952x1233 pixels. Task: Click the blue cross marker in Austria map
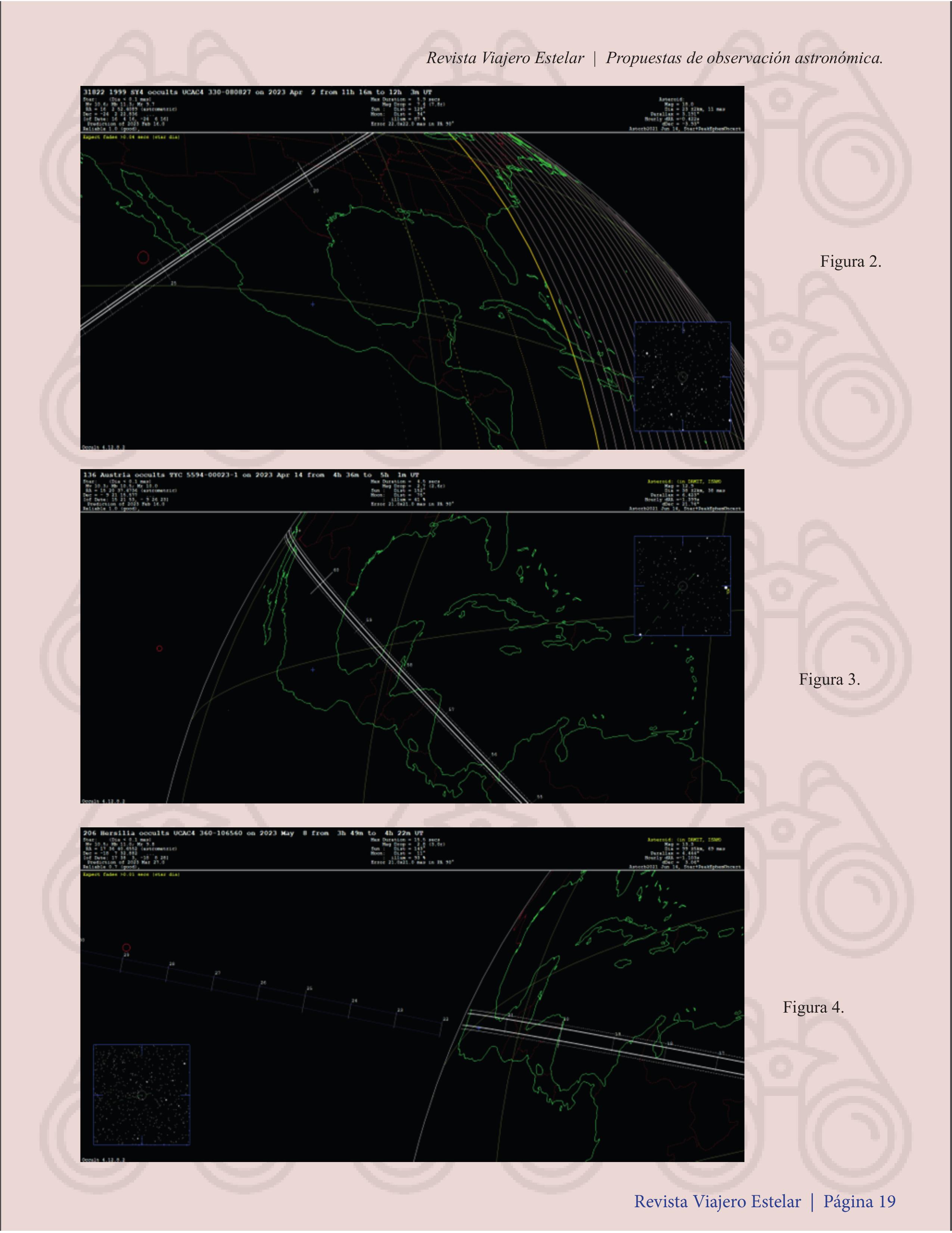point(312,670)
